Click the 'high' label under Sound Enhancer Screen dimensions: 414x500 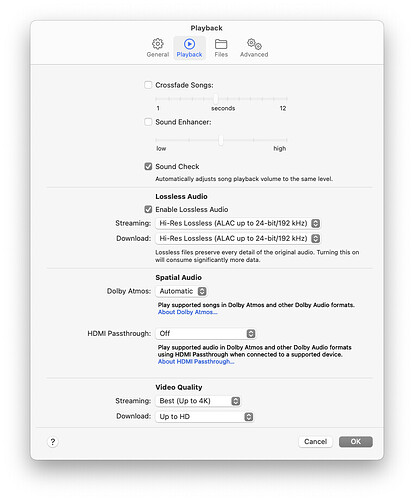[280, 148]
